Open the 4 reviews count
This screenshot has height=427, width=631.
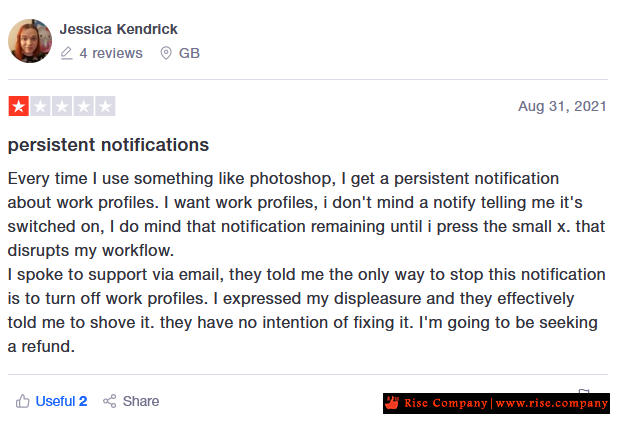click(111, 53)
